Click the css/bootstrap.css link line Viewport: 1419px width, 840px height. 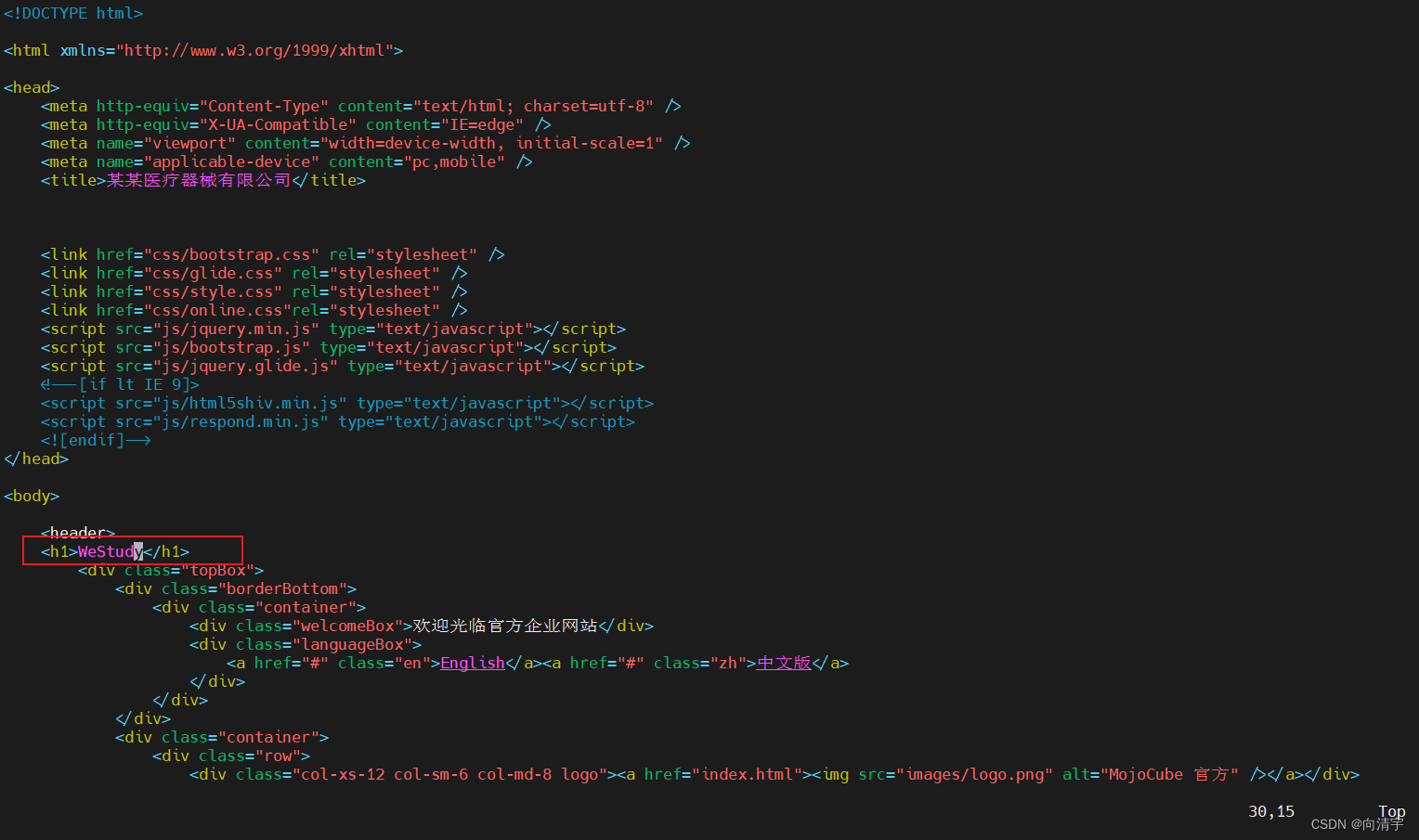tap(273, 254)
